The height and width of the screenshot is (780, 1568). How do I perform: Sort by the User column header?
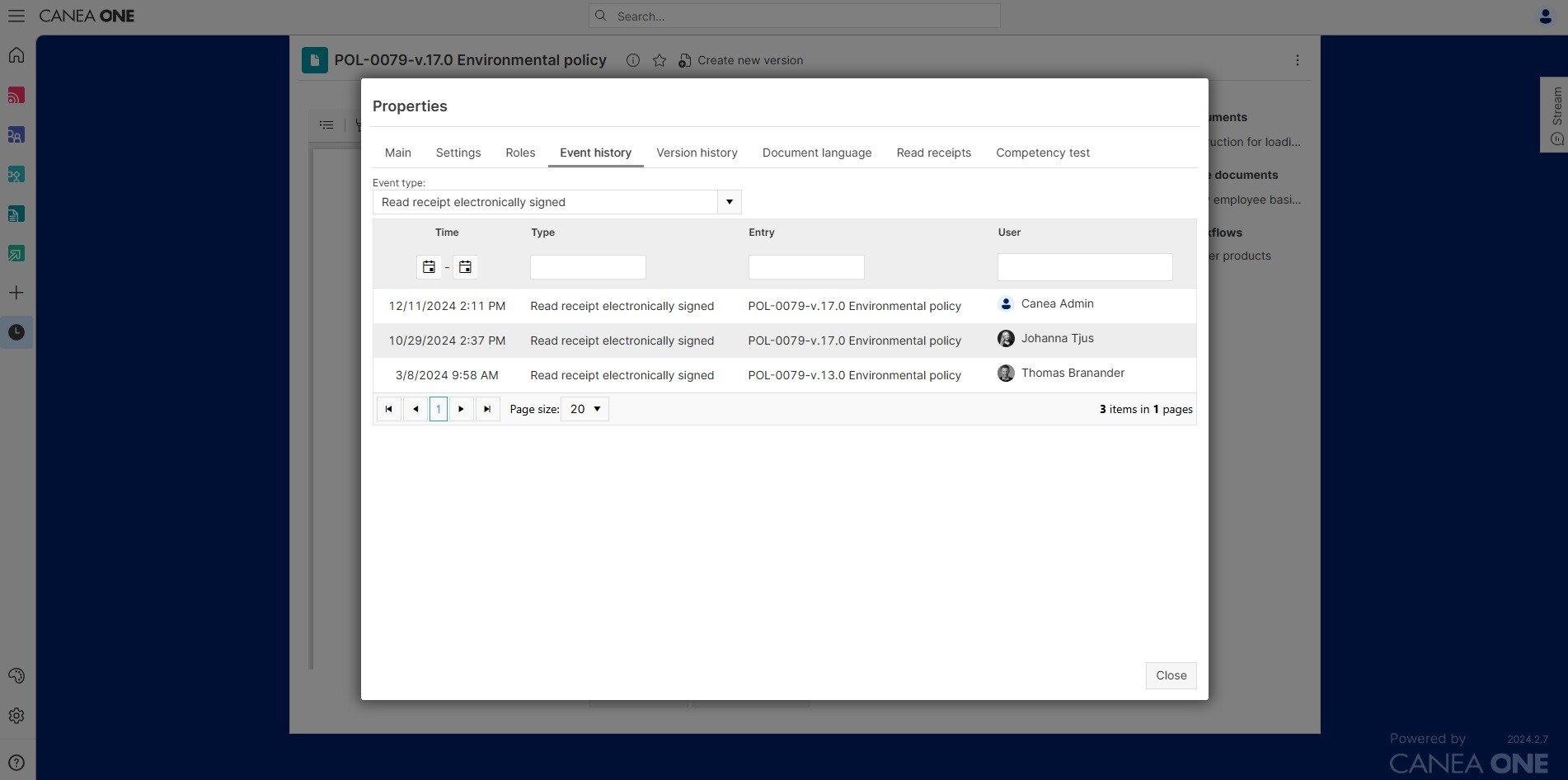pos(1009,233)
